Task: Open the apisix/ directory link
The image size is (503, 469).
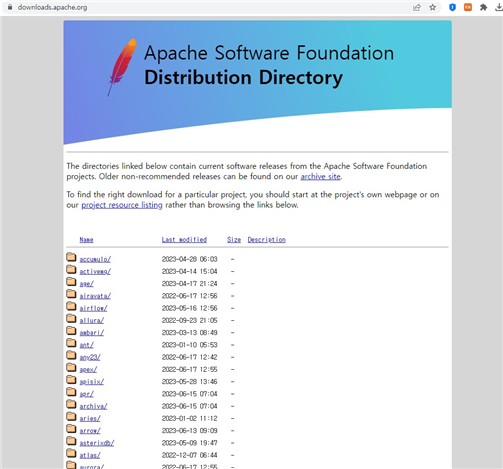Action: click(92, 382)
